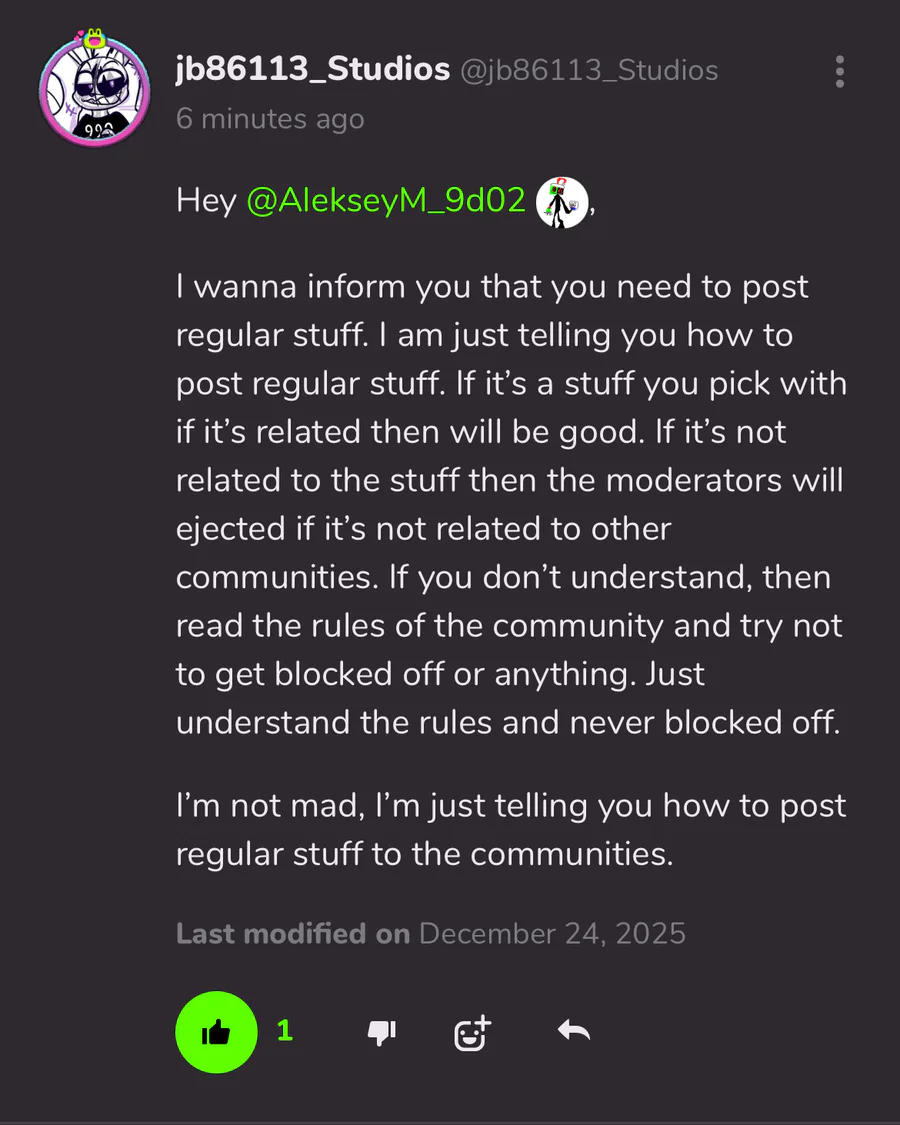Viewport: 900px width, 1125px height.
Task: Open the @AlekseyM_9d02 mention link
Action: coord(386,201)
